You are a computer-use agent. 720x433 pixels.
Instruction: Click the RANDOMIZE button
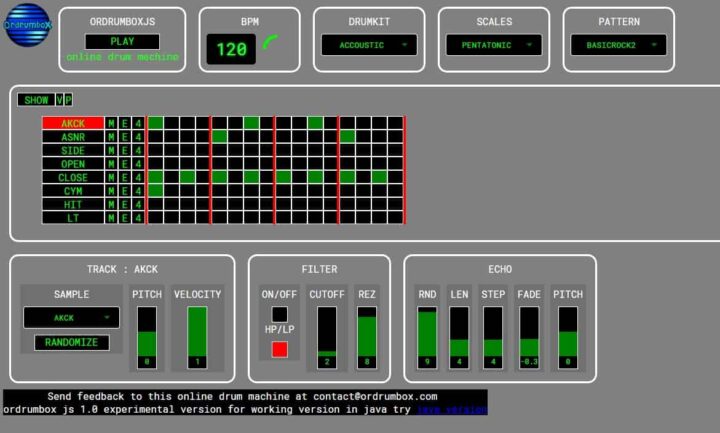tap(71, 342)
